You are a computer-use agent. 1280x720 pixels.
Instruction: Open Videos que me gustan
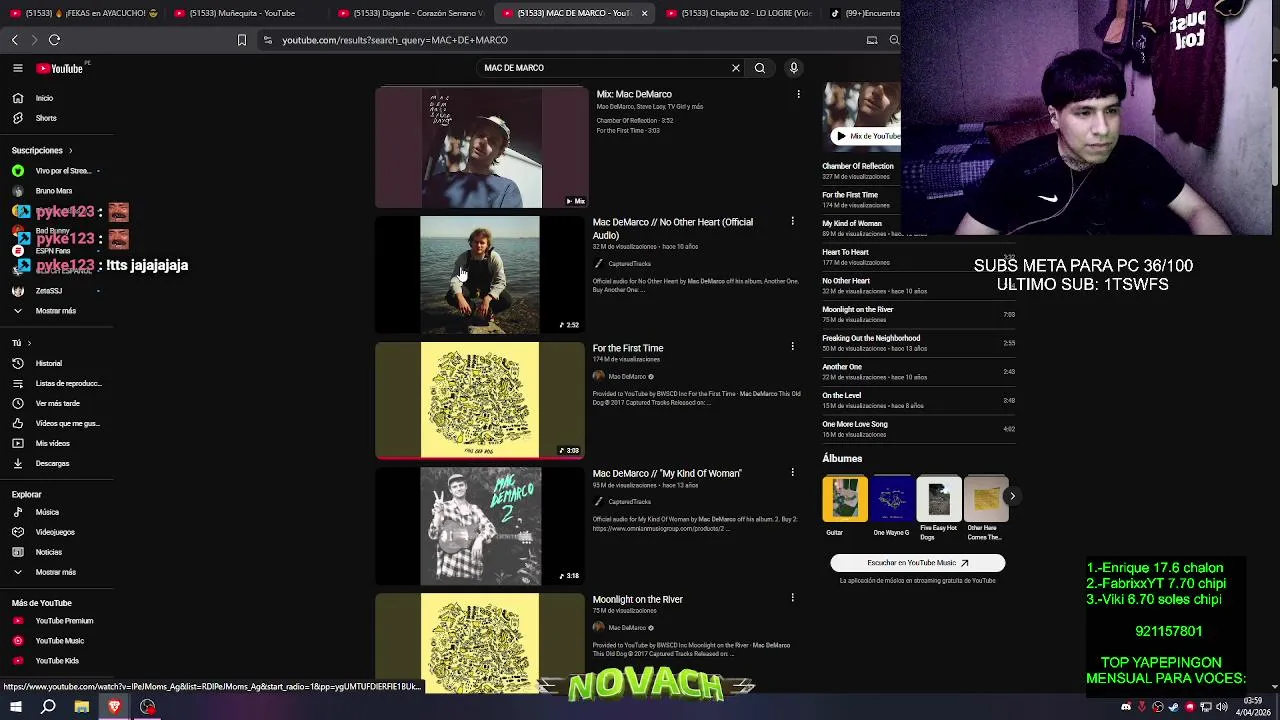[x=57, y=423]
